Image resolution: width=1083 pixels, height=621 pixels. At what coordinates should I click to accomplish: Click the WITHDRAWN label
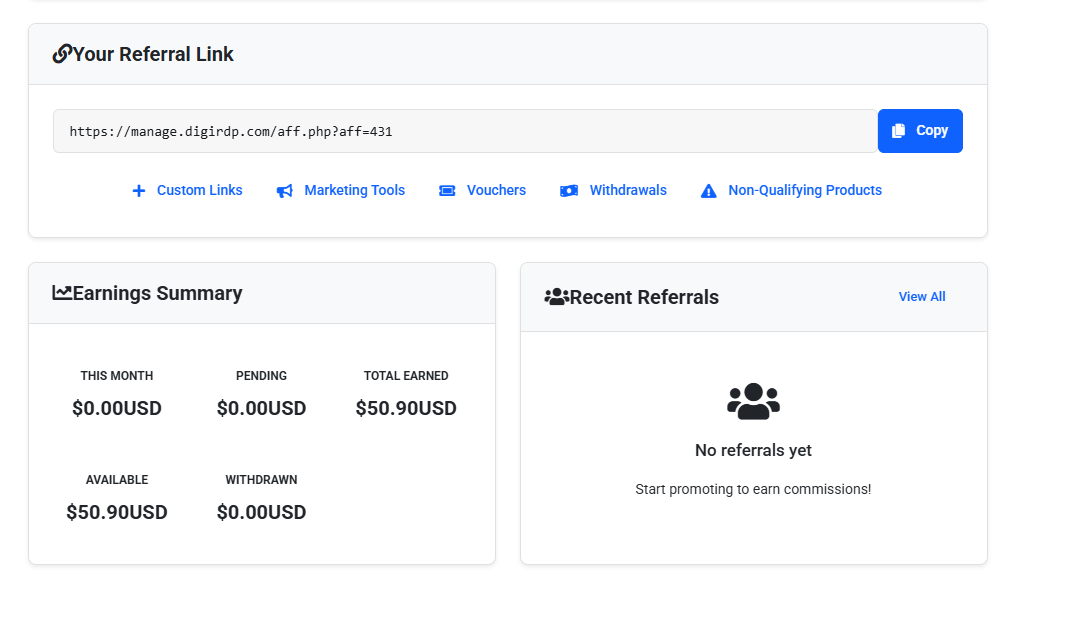pyautogui.click(x=261, y=479)
